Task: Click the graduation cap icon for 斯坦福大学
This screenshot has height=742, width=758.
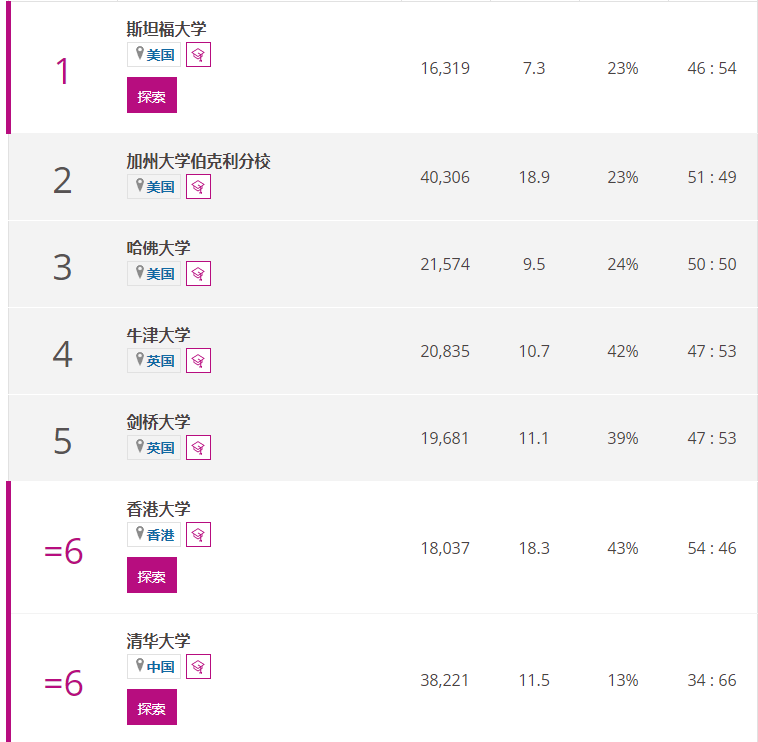Action: point(198,55)
